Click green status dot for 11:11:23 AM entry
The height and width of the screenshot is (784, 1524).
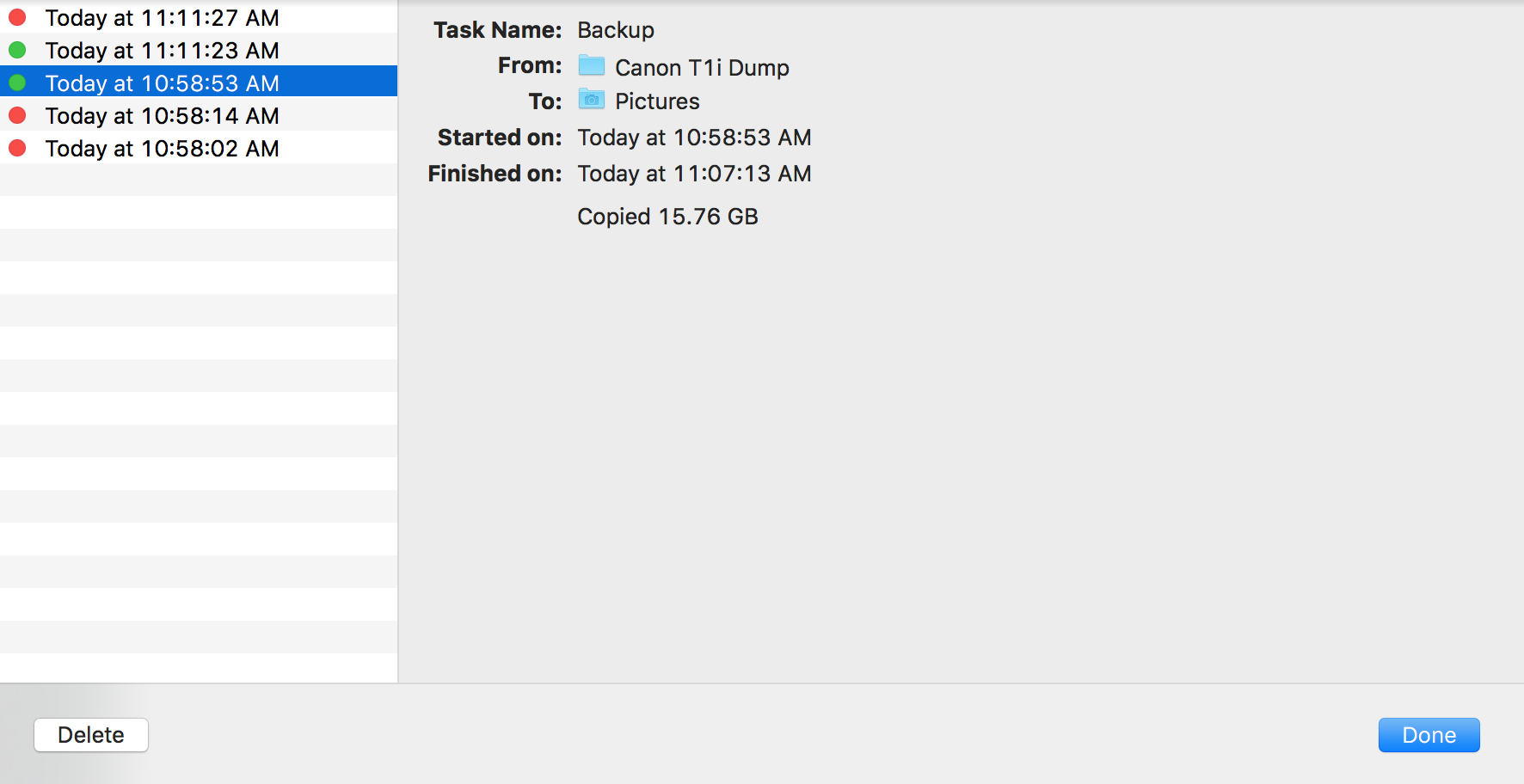(17, 50)
